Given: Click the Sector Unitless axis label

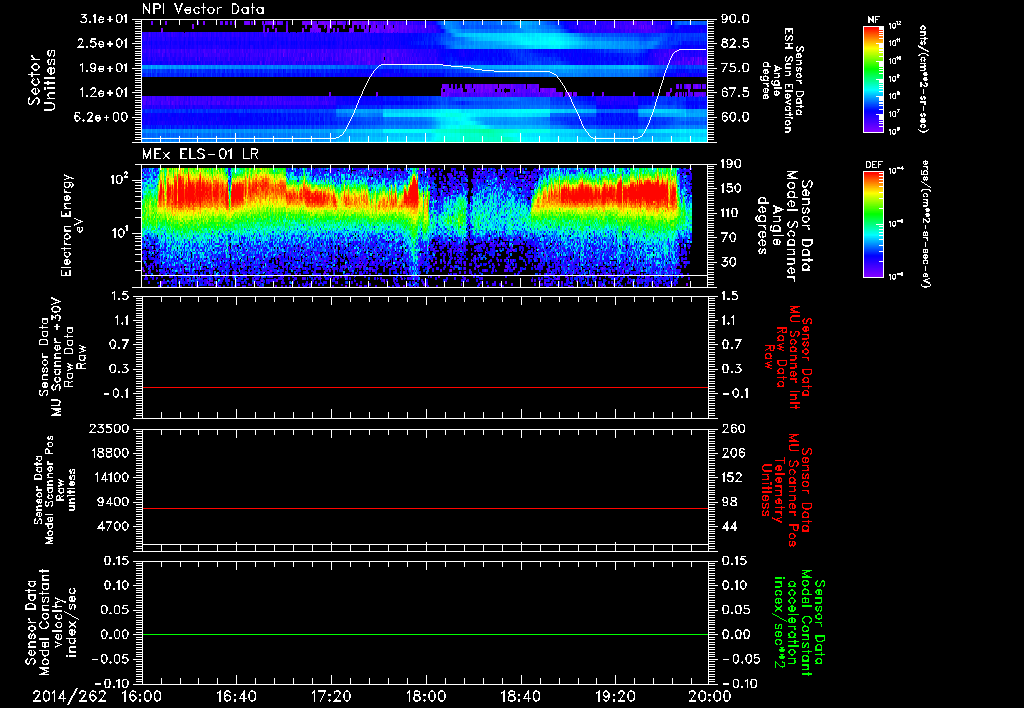Looking at the screenshot, I should (40, 80).
